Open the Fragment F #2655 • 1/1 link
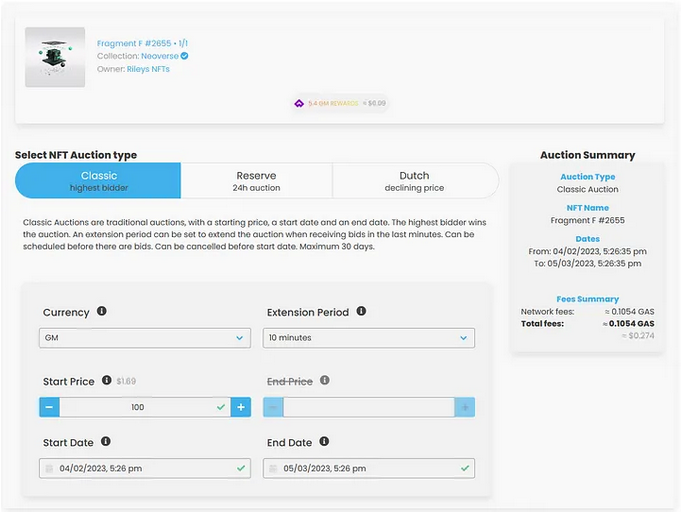The image size is (684, 518). pyautogui.click(x=142, y=43)
